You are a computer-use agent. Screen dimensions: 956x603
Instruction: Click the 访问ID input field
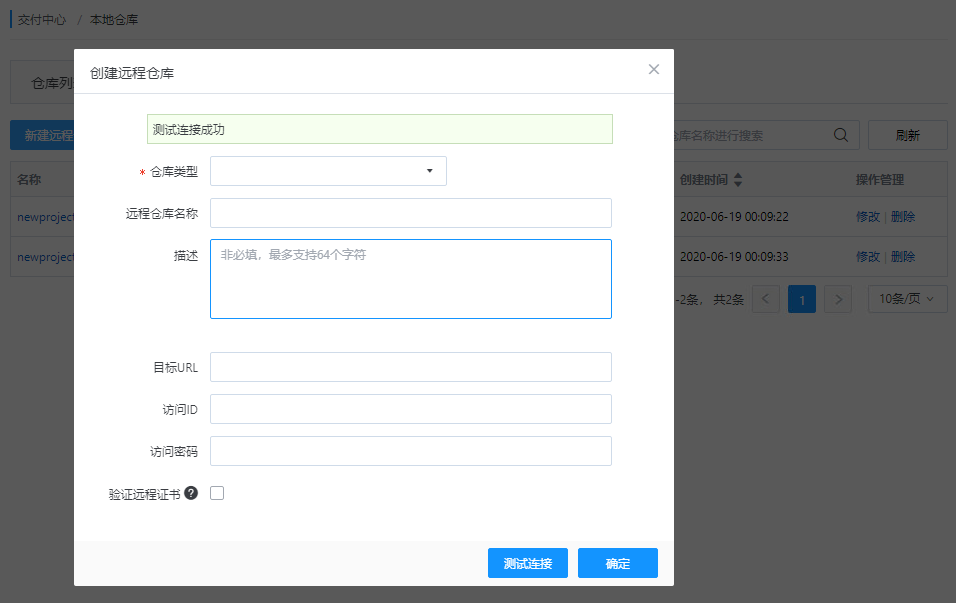tap(410, 409)
